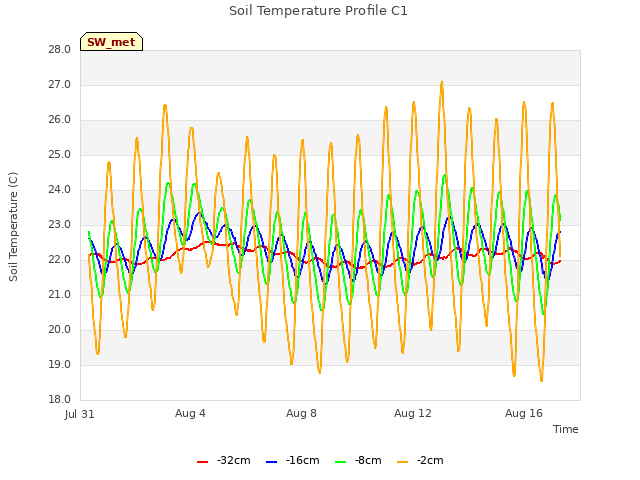The height and width of the screenshot is (480, 640).
Task: Click the Jul 31 x-axis tick label
Action: point(80,414)
